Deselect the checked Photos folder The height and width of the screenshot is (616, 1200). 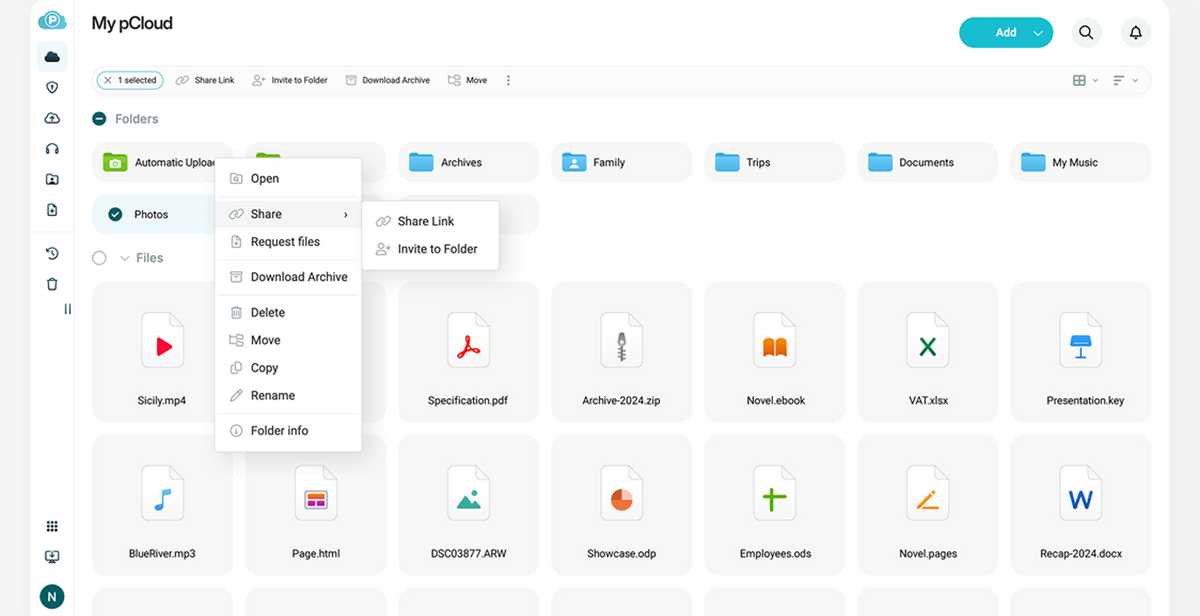click(116, 214)
